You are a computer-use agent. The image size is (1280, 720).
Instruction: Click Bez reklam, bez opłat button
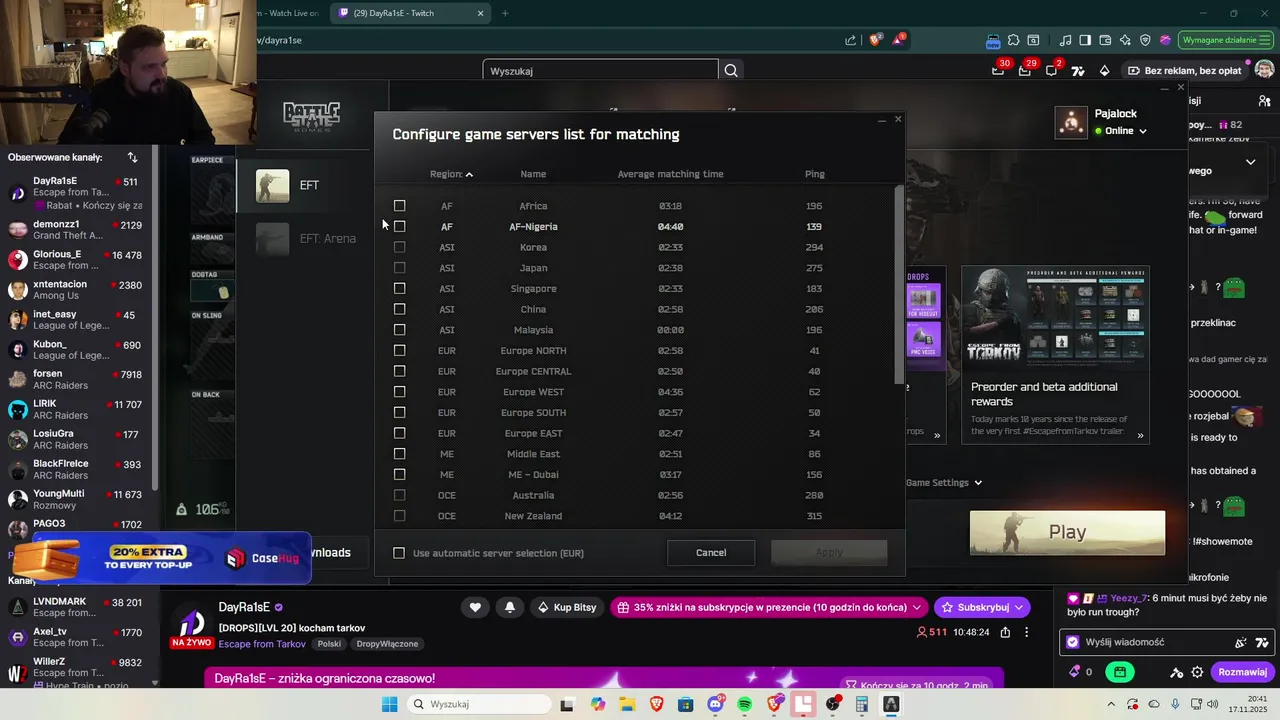(x=1184, y=70)
